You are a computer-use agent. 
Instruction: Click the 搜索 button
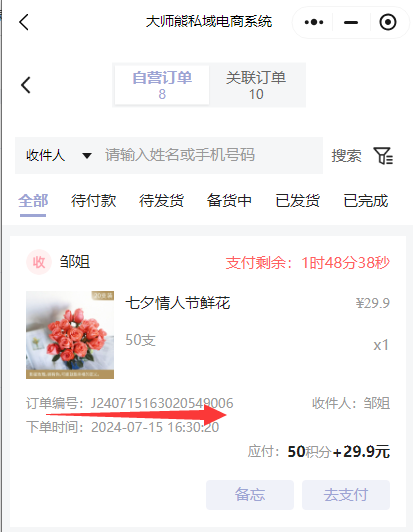346,156
